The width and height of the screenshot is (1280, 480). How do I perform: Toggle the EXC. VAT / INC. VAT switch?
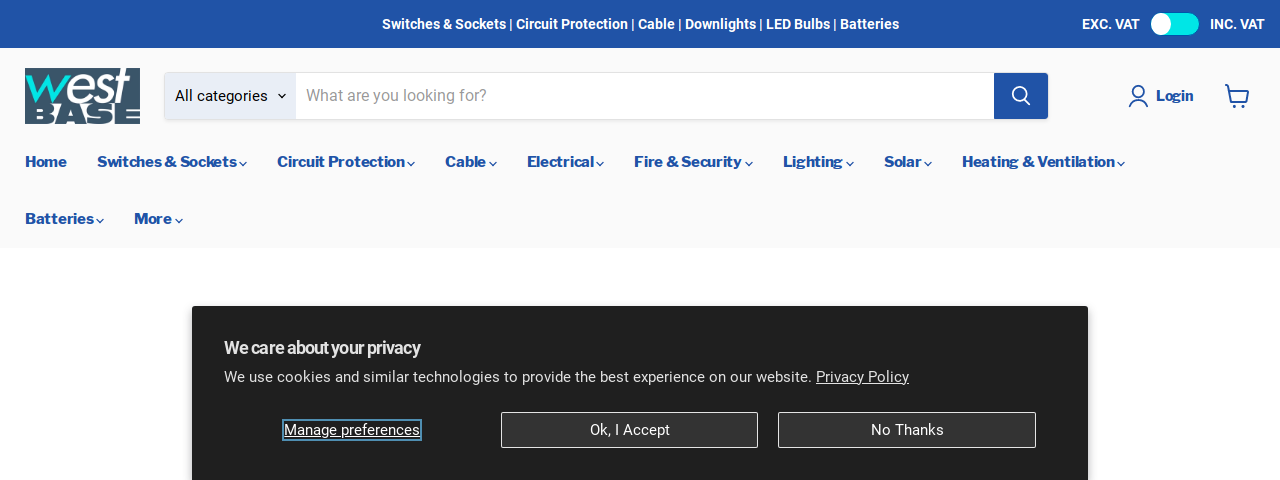point(1174,24)
